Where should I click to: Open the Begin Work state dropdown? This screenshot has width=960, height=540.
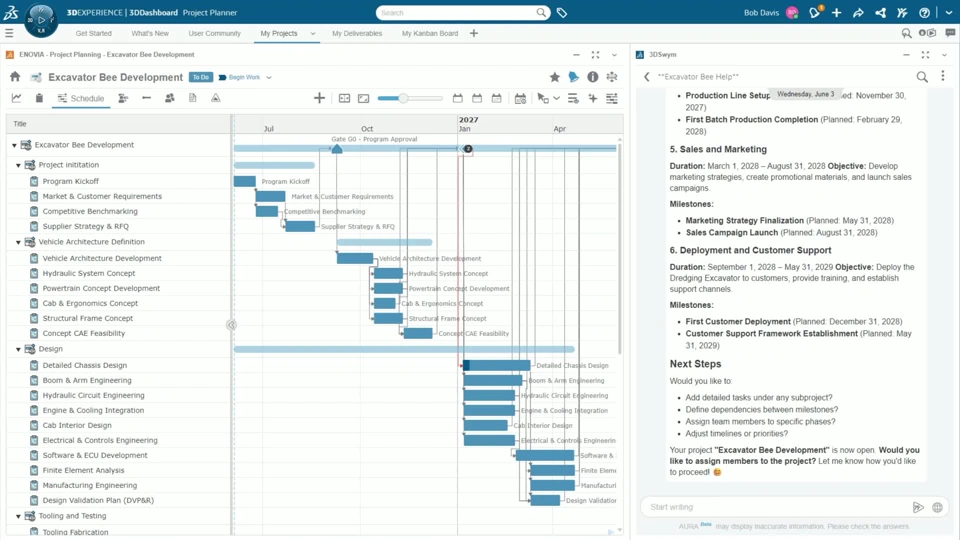click(269, 77)
